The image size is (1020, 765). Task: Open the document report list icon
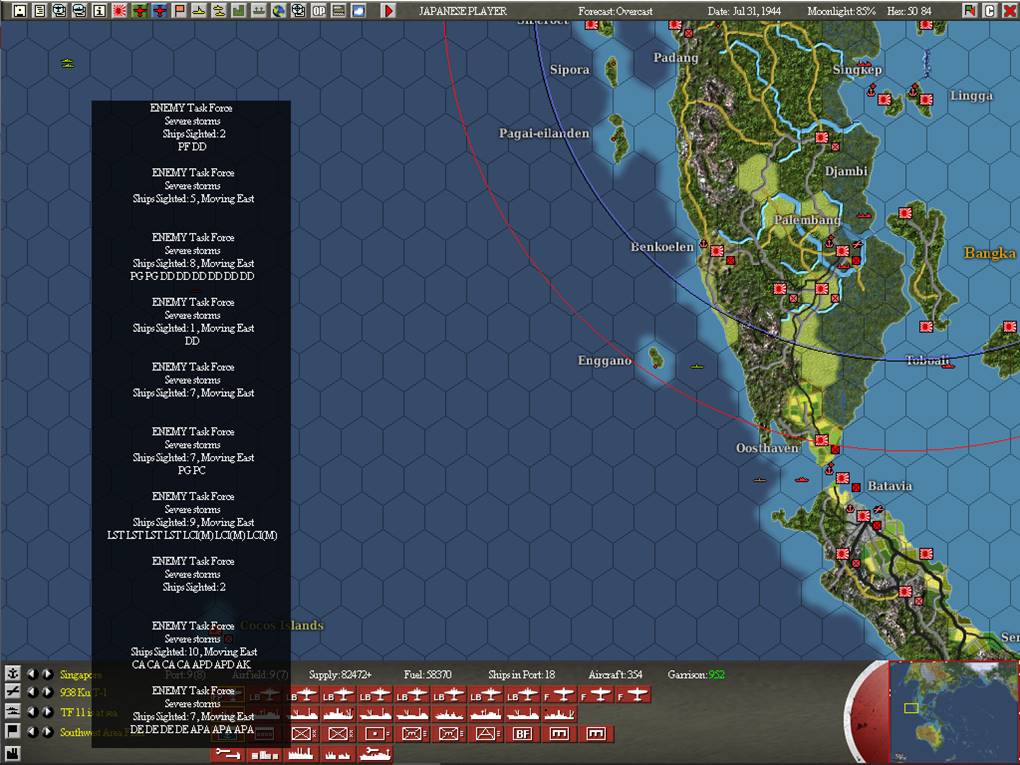coord(40,10)
